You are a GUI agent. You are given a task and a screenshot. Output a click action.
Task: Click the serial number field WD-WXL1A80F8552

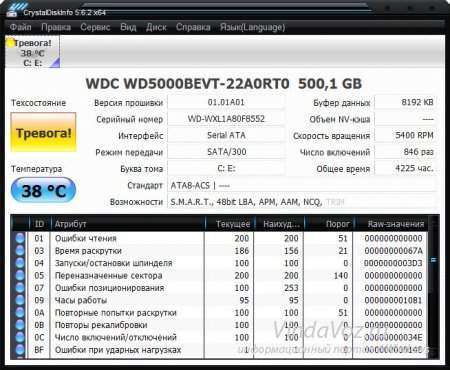226,119
